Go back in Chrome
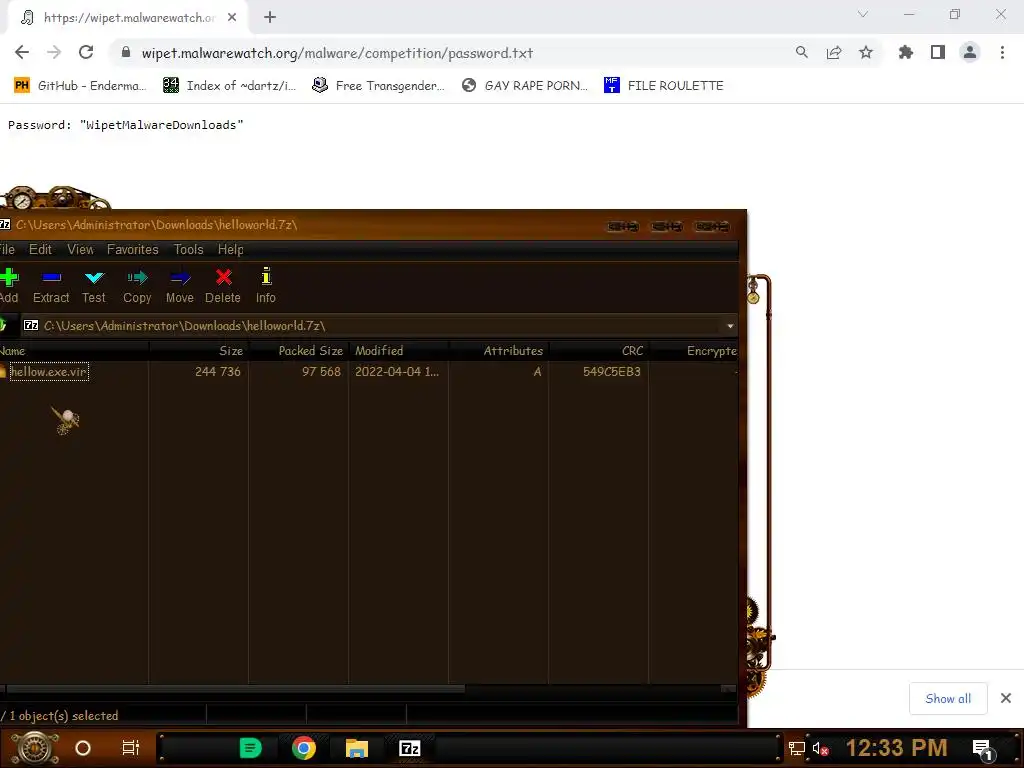 tap(22, 52)
